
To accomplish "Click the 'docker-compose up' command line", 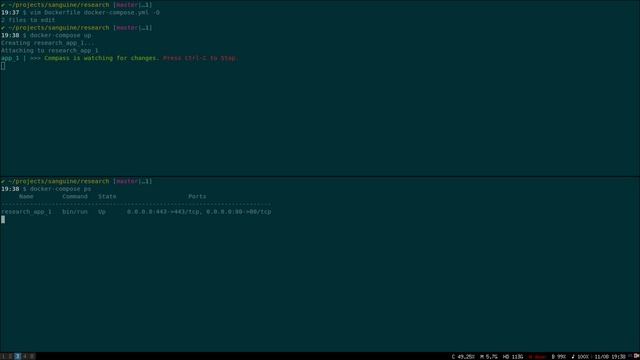I will [x=60, y=36].
